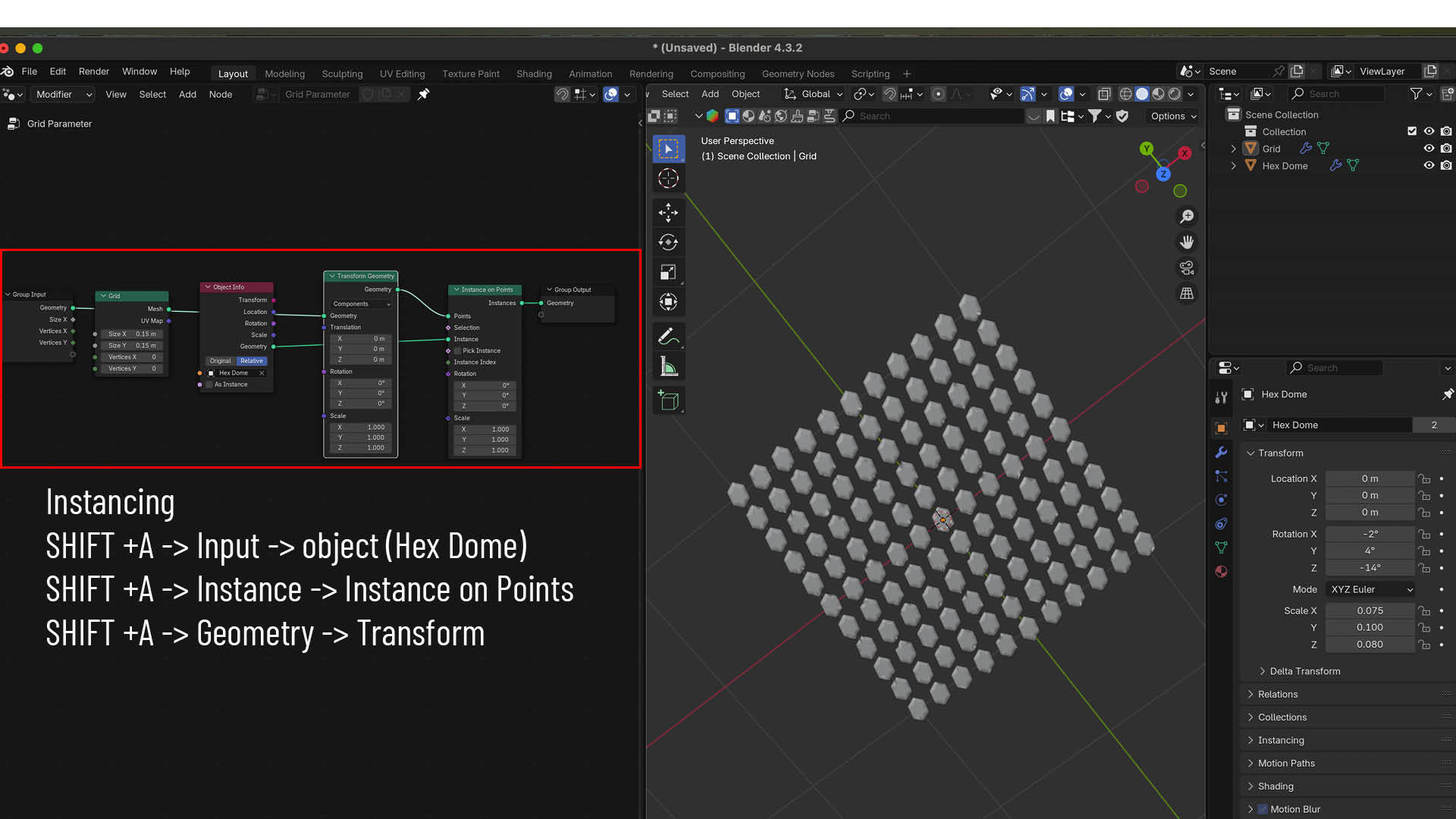This screenshot has height=819, width=1456.
Task: Open the XYZ Euler rotation mode dropdown
Action: pos(1371,589)
